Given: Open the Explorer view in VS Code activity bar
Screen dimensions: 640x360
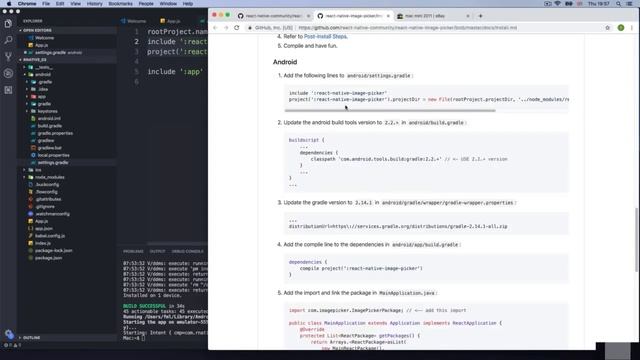Looking at the screenshot, I should coord(8,24).
